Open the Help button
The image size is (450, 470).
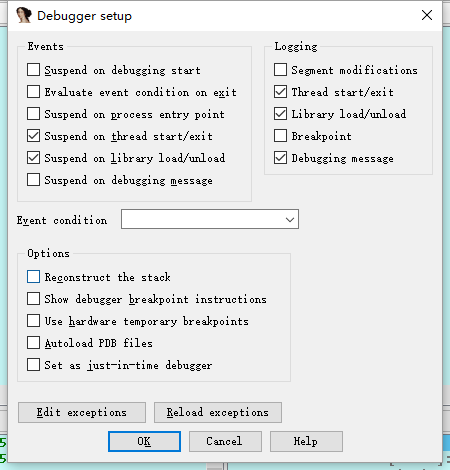pos(306,441)
